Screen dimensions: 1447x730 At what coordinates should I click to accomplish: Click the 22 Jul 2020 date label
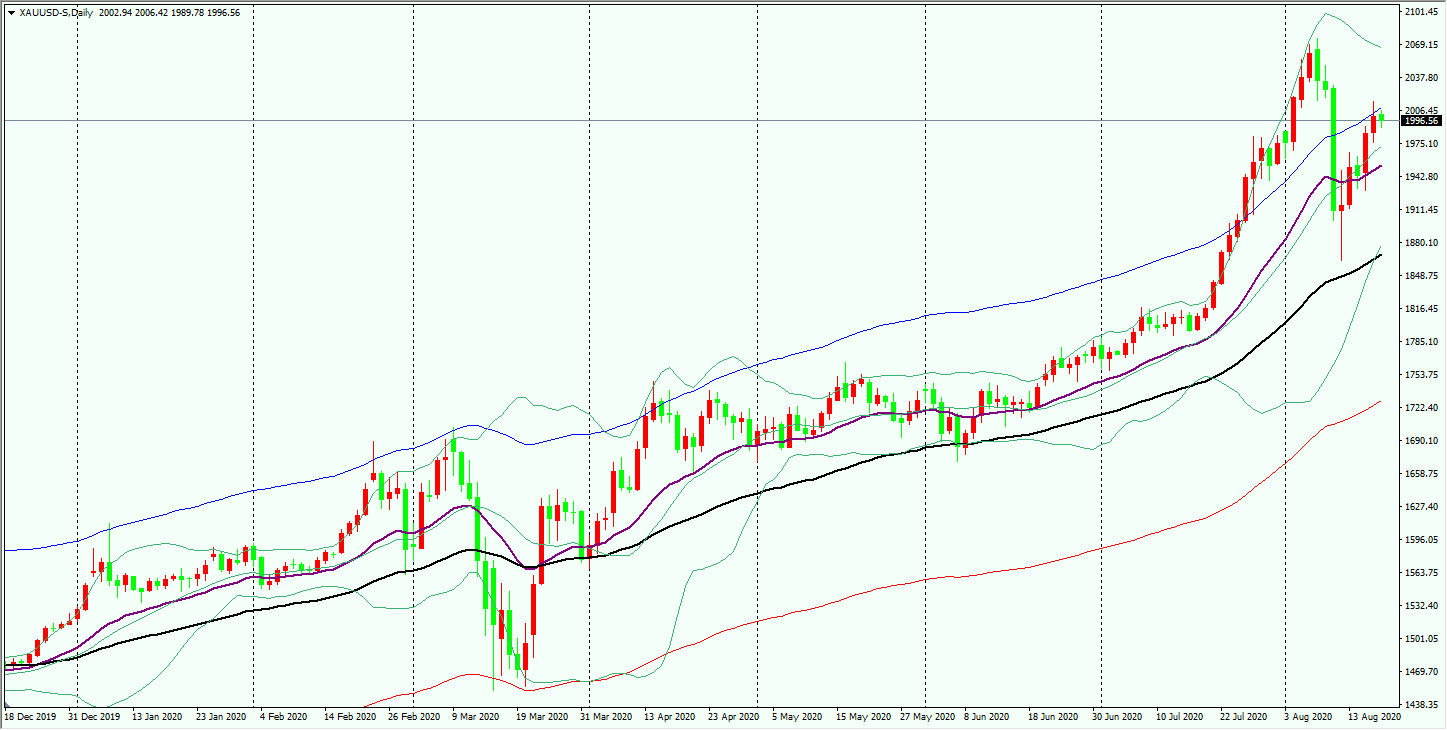click(x=1246, y=718)
